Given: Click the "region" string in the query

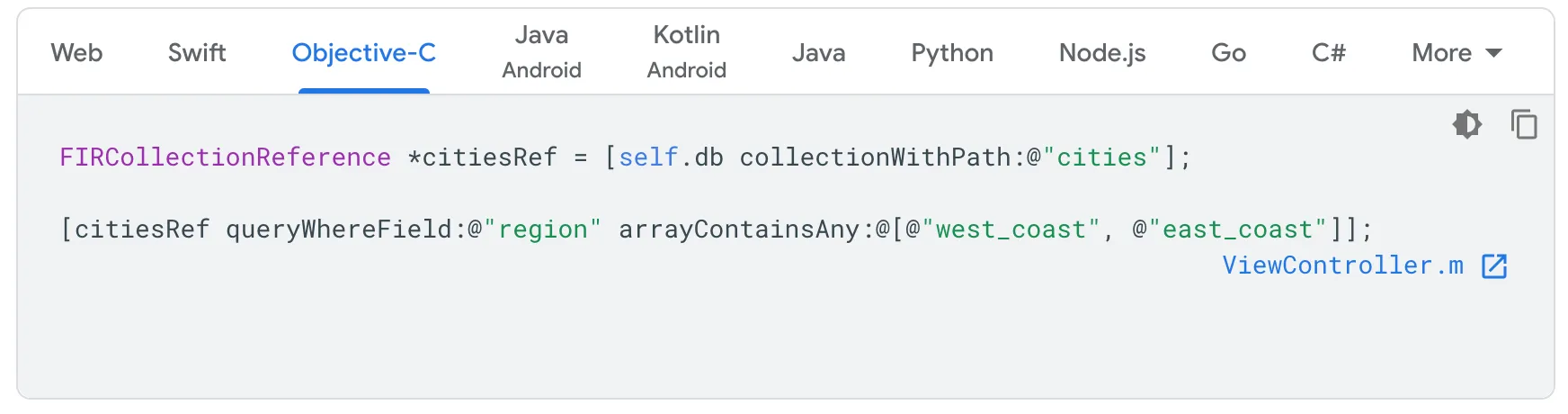Looking at the screenshot, I should coord(542,229).
